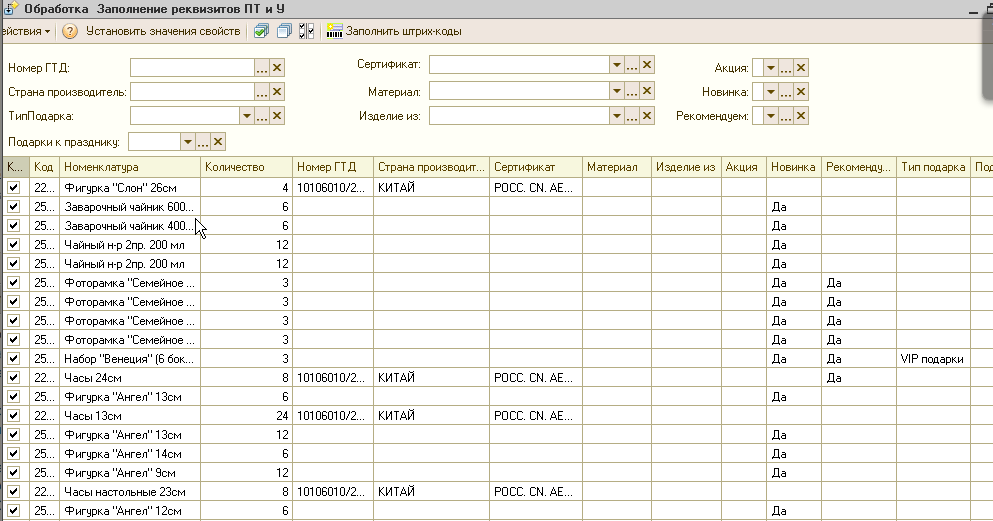The image size is (993, 521).
Task: Clear the Подарки к празднику field
Action: pyautogui.click(x=218, y=142)
